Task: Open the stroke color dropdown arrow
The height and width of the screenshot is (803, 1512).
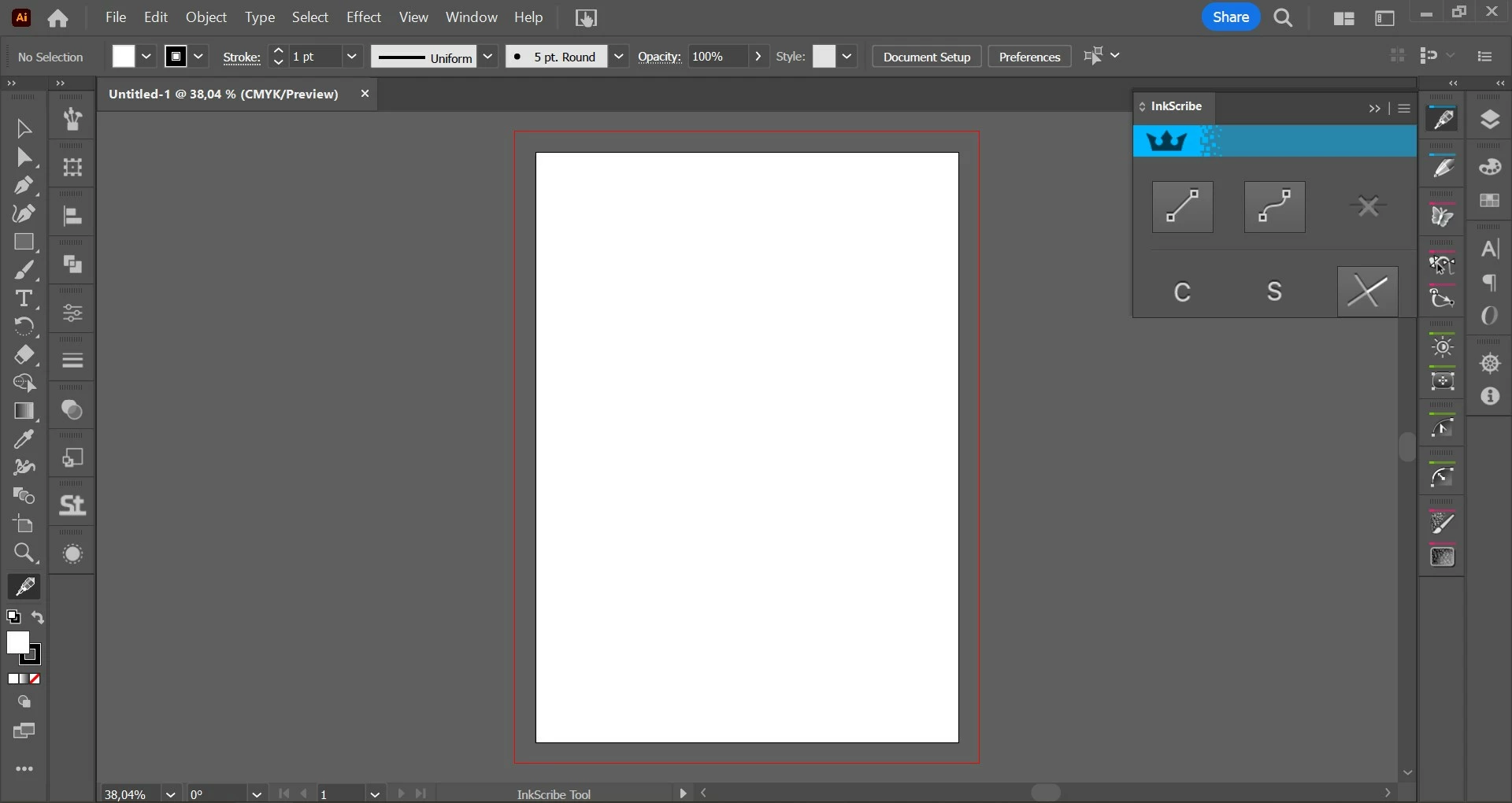Action: [x=199, y=57]
